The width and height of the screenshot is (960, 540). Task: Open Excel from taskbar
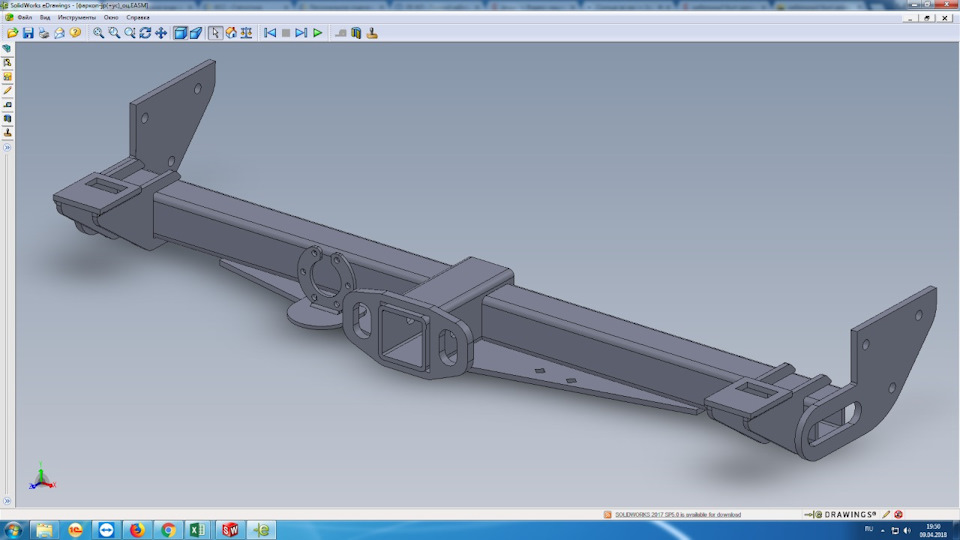pos(198,530)
